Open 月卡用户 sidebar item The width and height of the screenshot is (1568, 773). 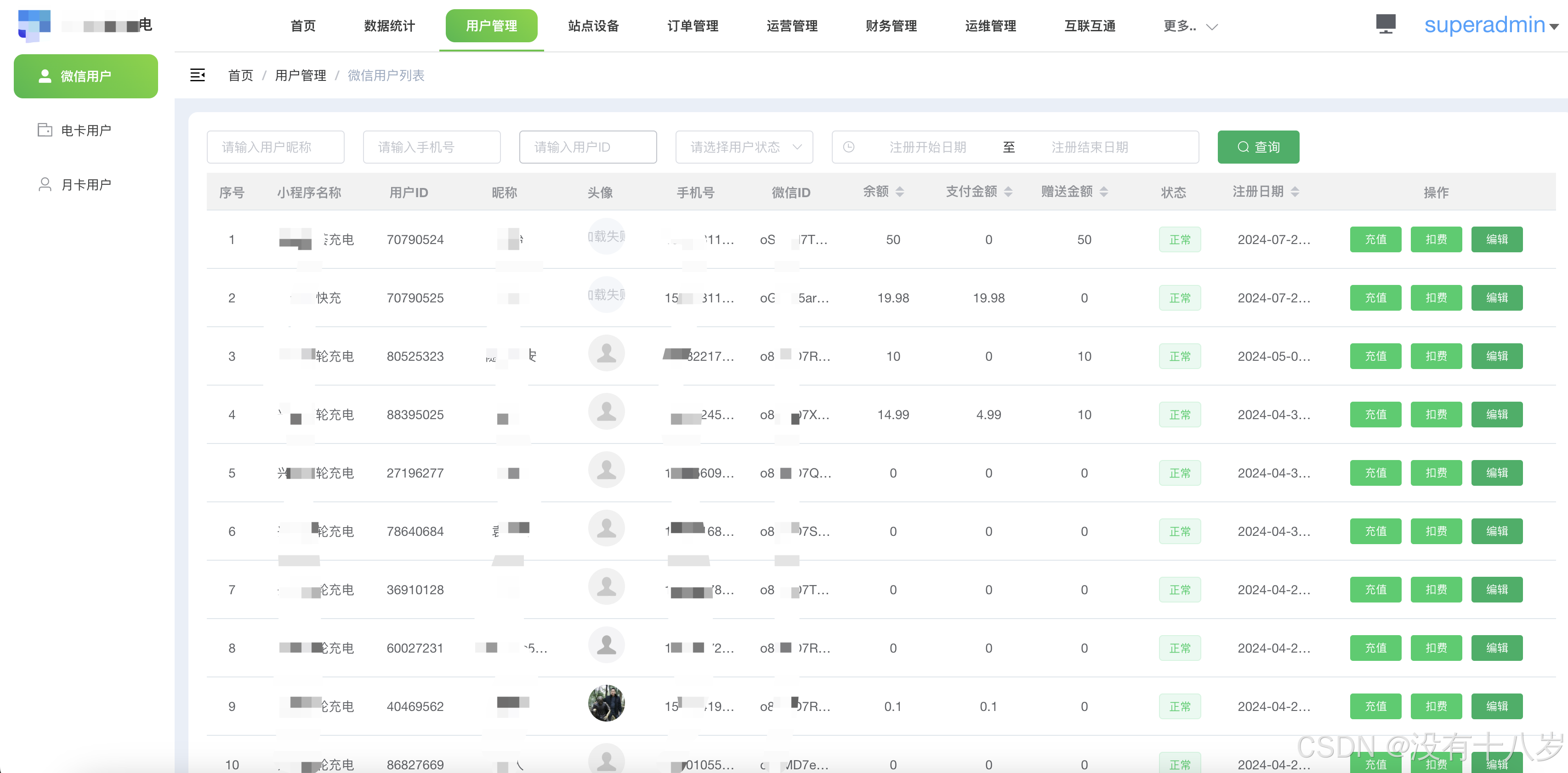[86, 184]
